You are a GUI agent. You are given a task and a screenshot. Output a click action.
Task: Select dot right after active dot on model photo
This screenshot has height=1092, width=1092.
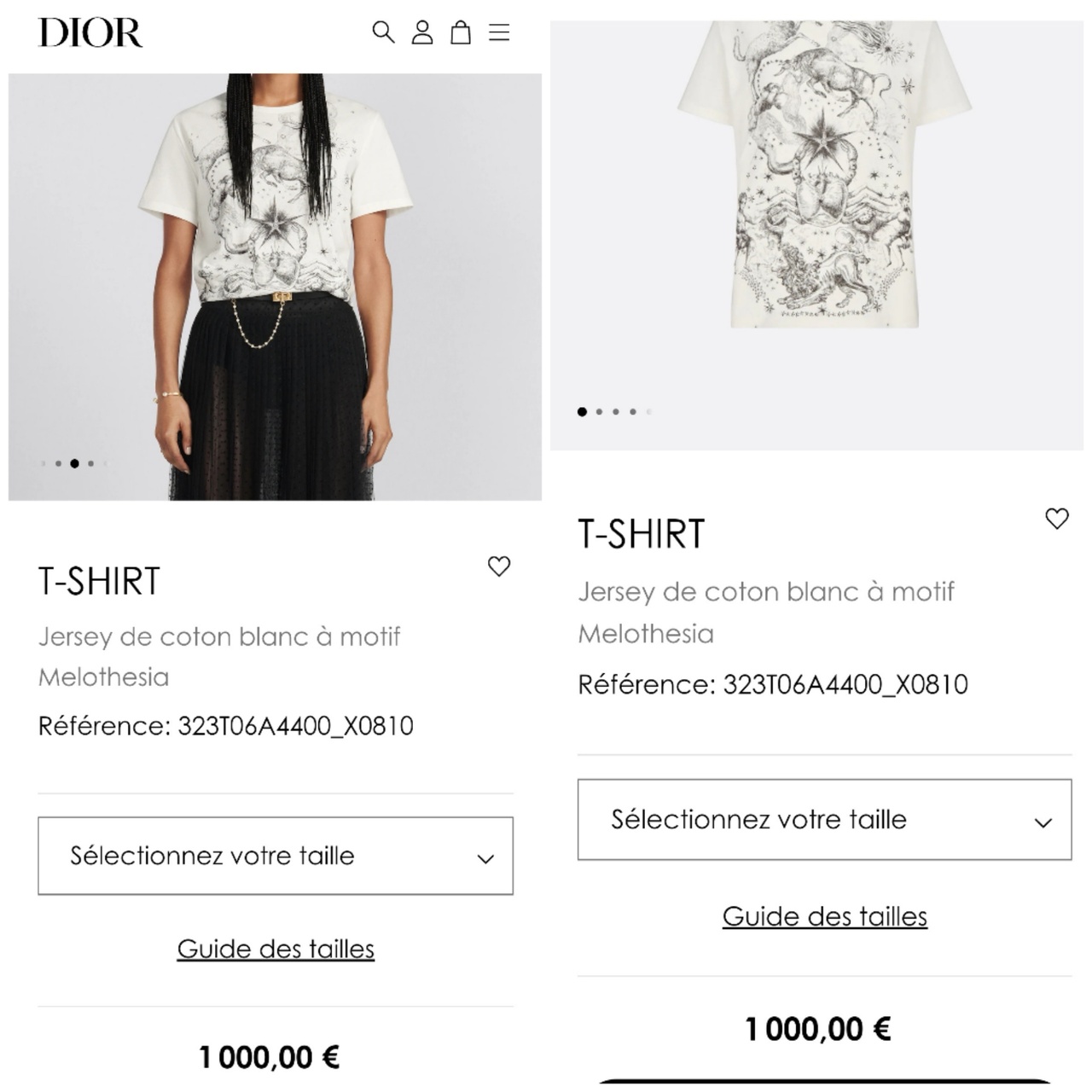pos(90,464)
